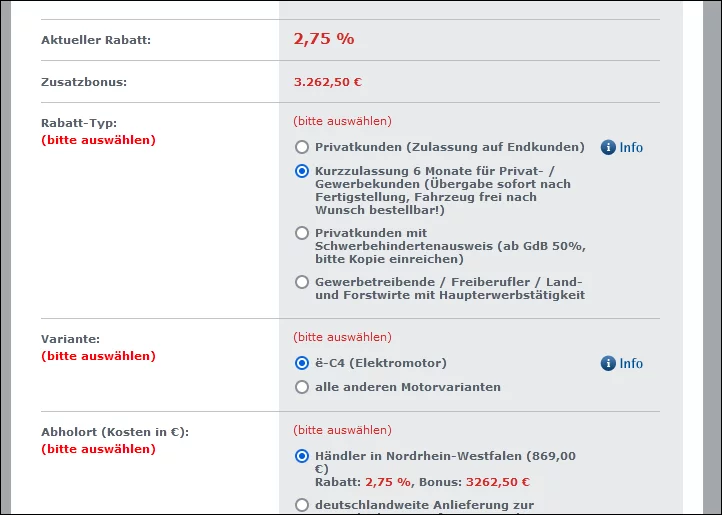The height and width of the screenshot is (515, 722).
Task: Select the ë-C4 (Elektromotor) variant radio
Action: click(x=302, y=363)
